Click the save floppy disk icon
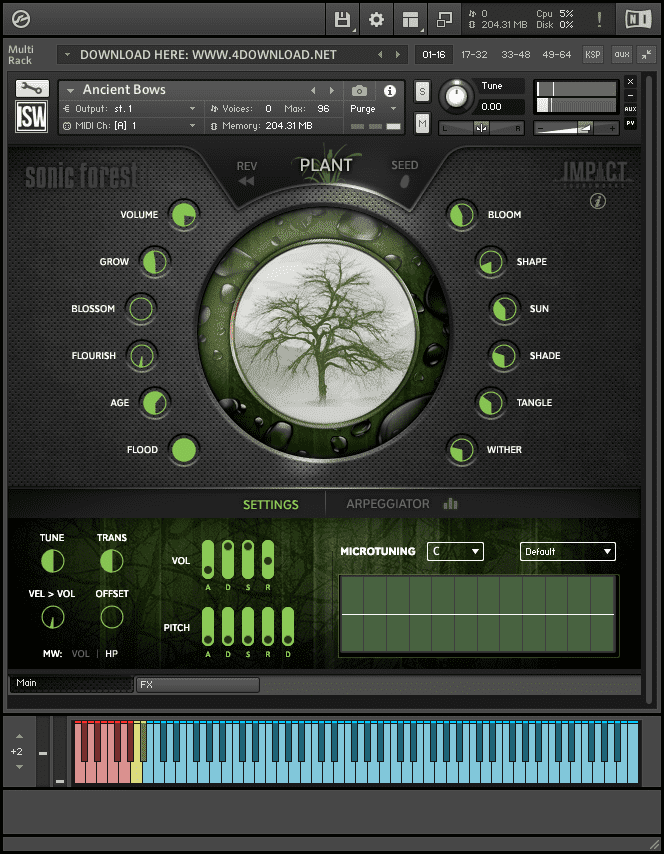 [342, 20]
